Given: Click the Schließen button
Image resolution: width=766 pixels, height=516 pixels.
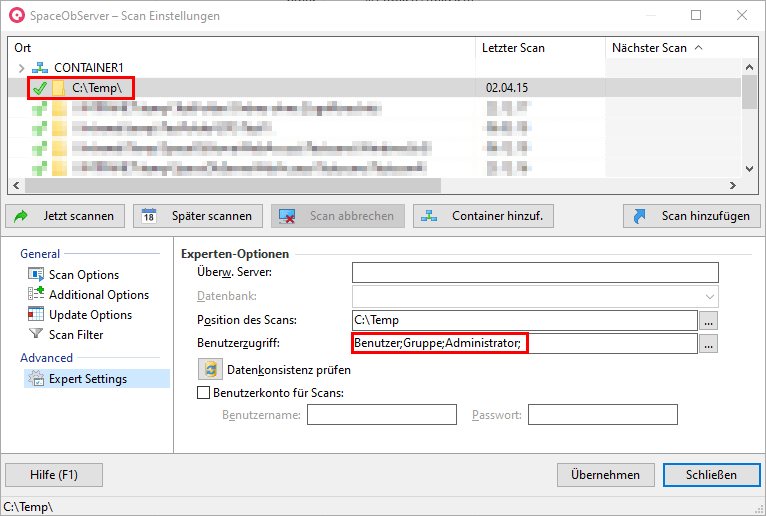Looking at the screenshot, I should [711, 474].
